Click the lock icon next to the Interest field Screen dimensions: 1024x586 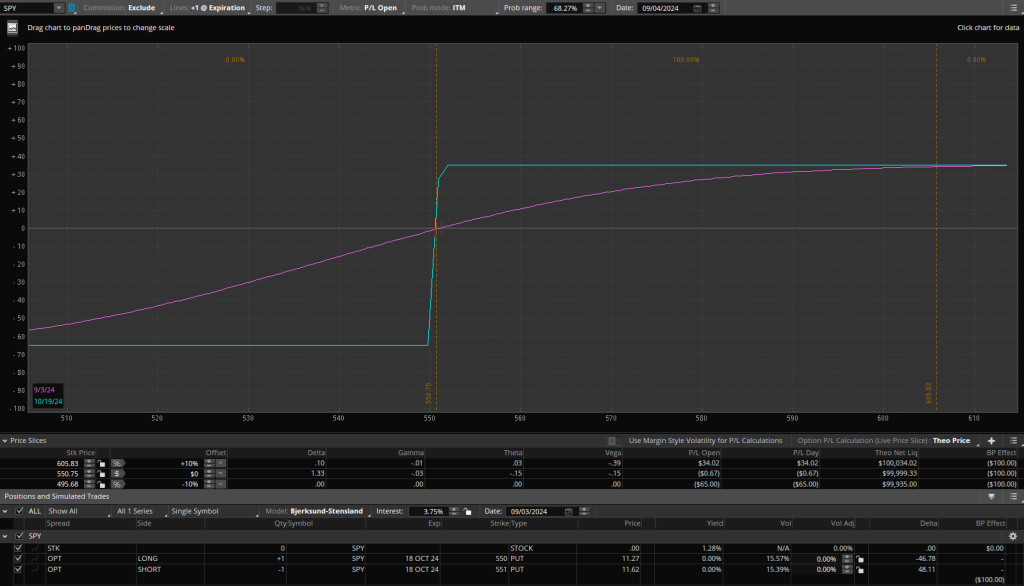466,510
